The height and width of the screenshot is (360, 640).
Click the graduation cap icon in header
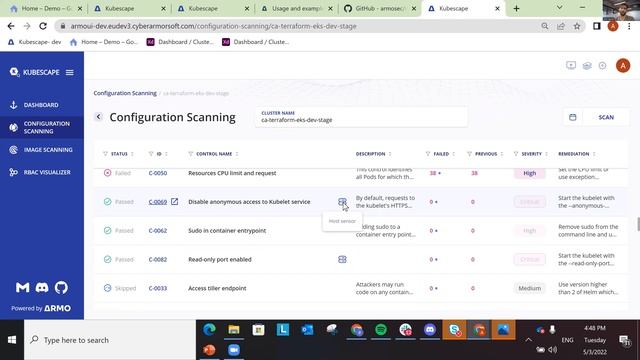[587, 65]
